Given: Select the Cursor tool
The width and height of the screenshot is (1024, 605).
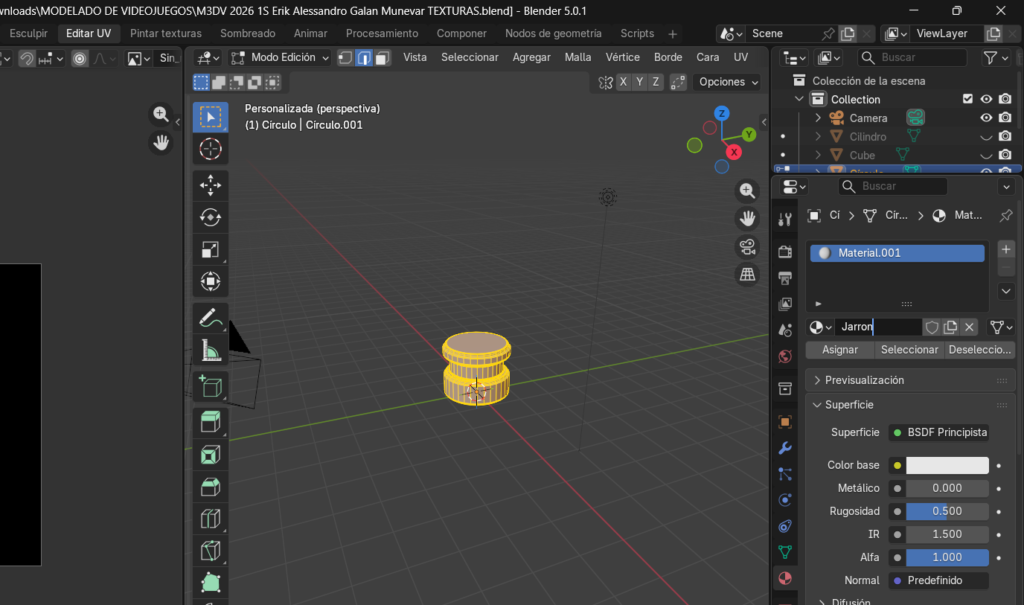Looking at the screenshot, I should [210, 148].
